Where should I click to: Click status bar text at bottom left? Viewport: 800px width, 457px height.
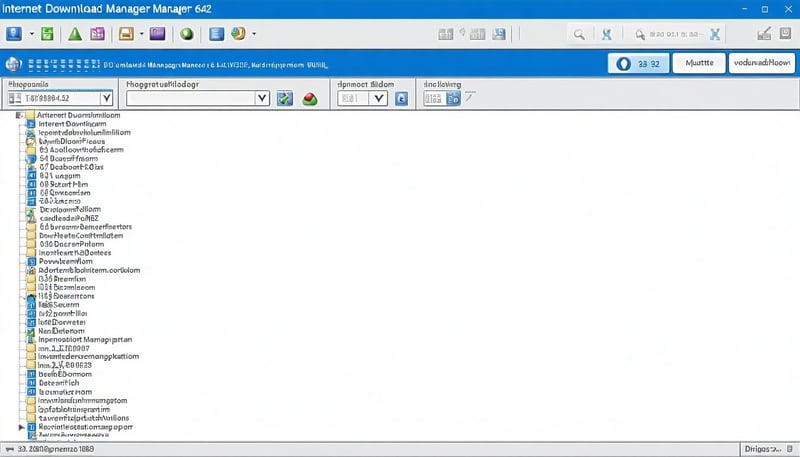(x=56, y=449)
